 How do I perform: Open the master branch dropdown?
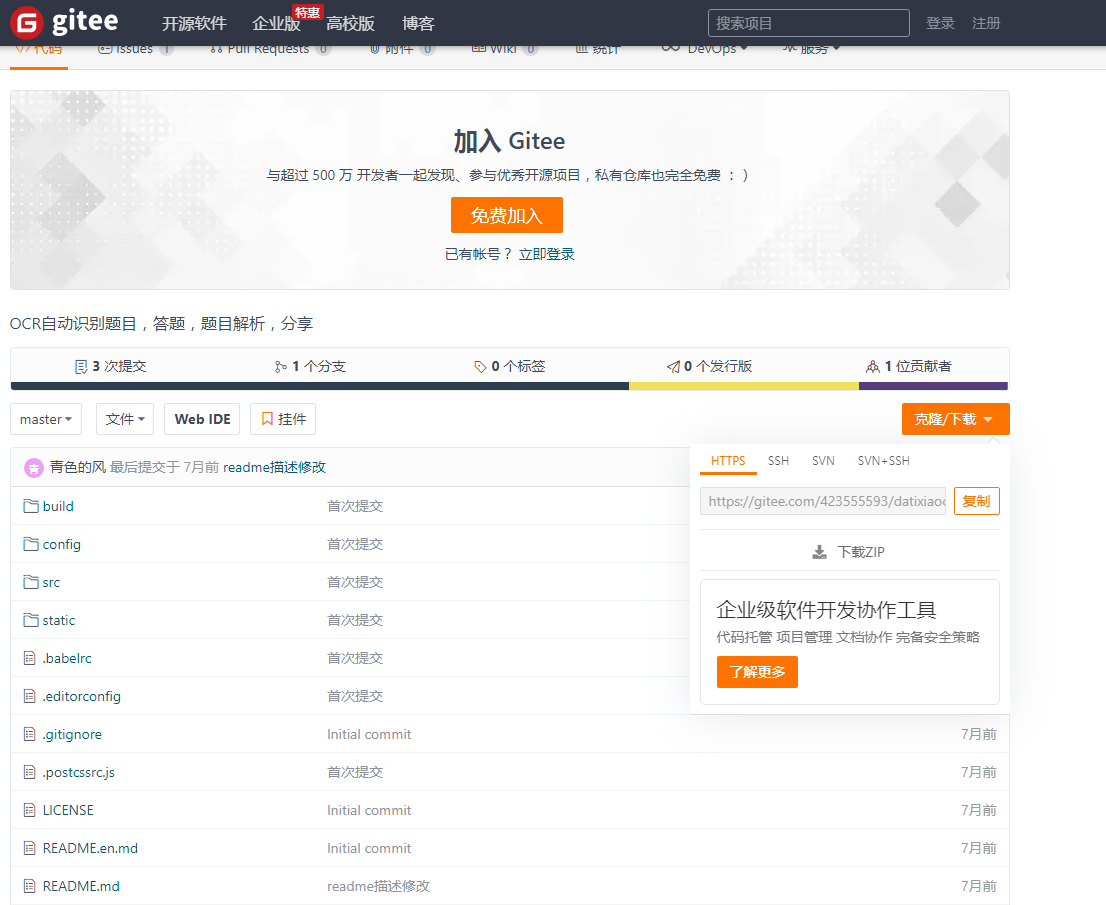pyautogui.click(x=45, y=418)
